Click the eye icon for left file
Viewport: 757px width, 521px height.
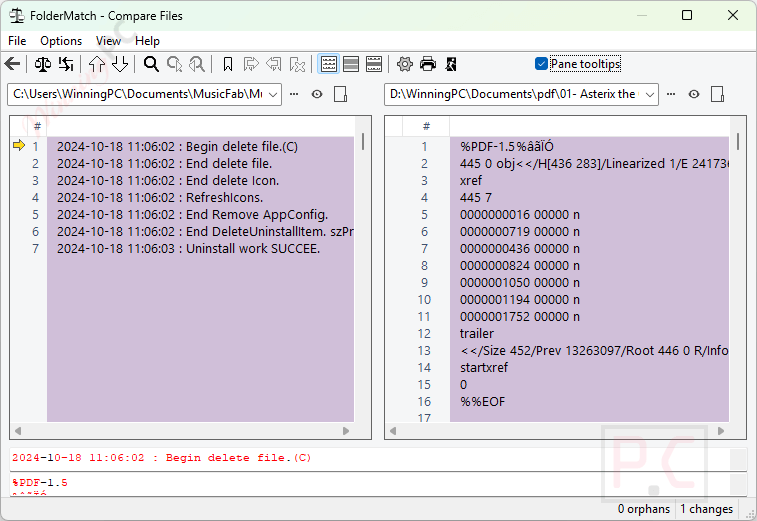point(317,94)
